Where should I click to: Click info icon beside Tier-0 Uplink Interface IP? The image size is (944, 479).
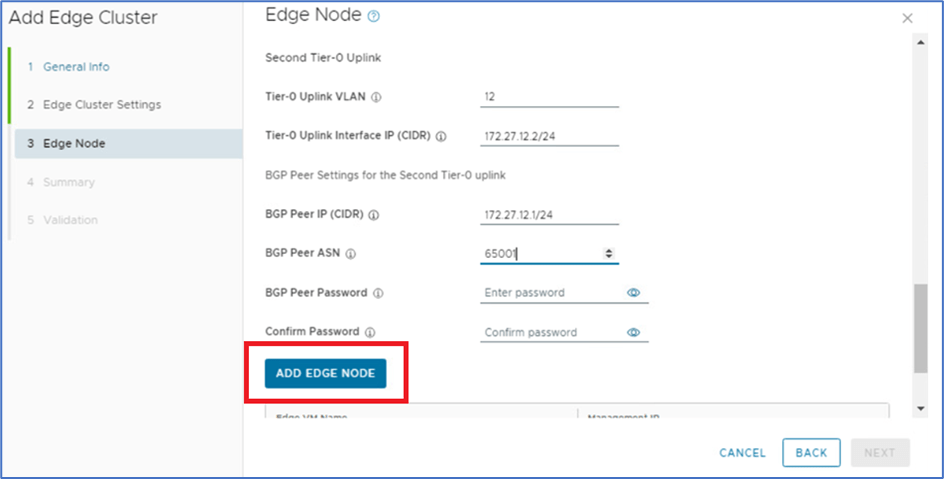point(441,136)
